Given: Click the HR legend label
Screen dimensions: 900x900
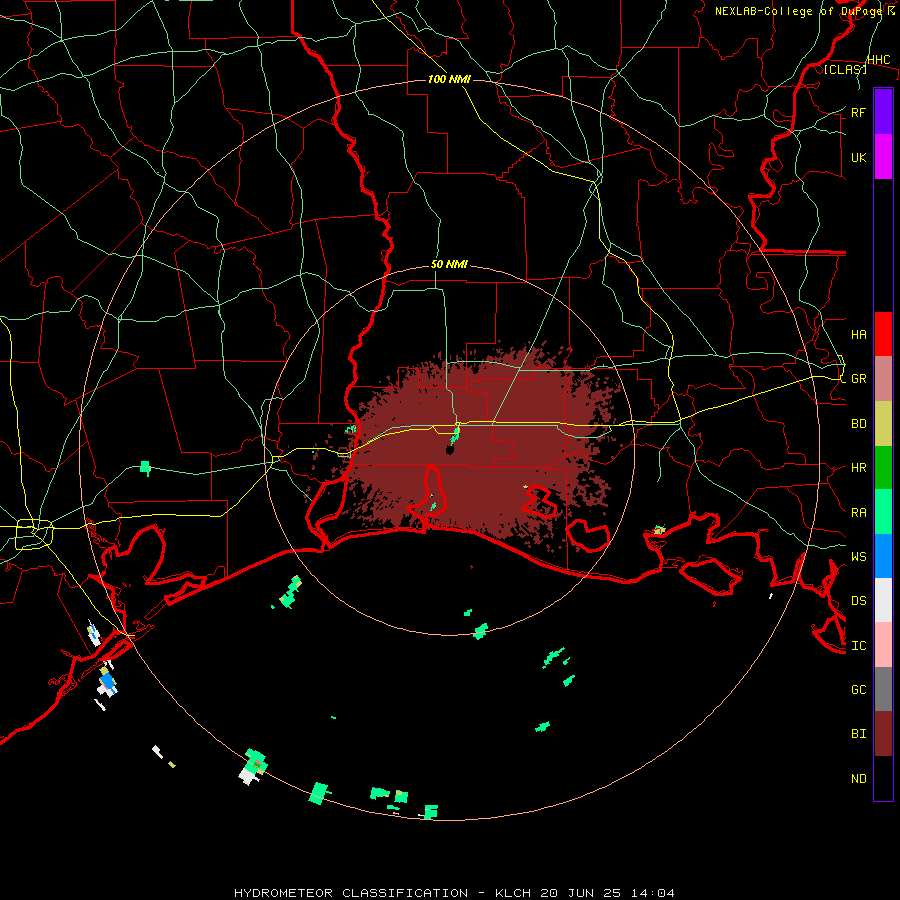Looking at the screenshot, I should pyautogui.click(x=858, y=468).
